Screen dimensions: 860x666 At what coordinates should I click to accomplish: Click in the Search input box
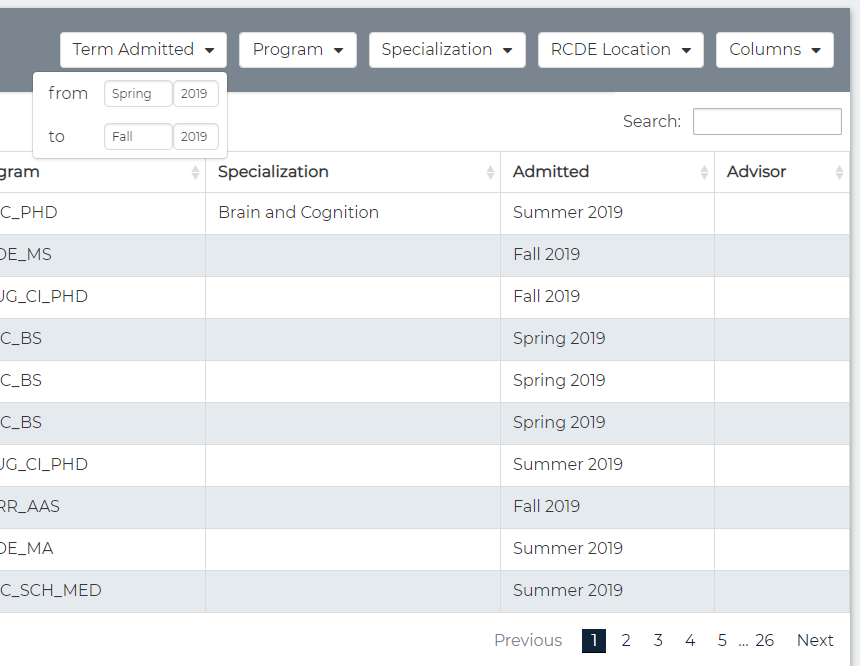pyautogui.click(x=767, y=121)
